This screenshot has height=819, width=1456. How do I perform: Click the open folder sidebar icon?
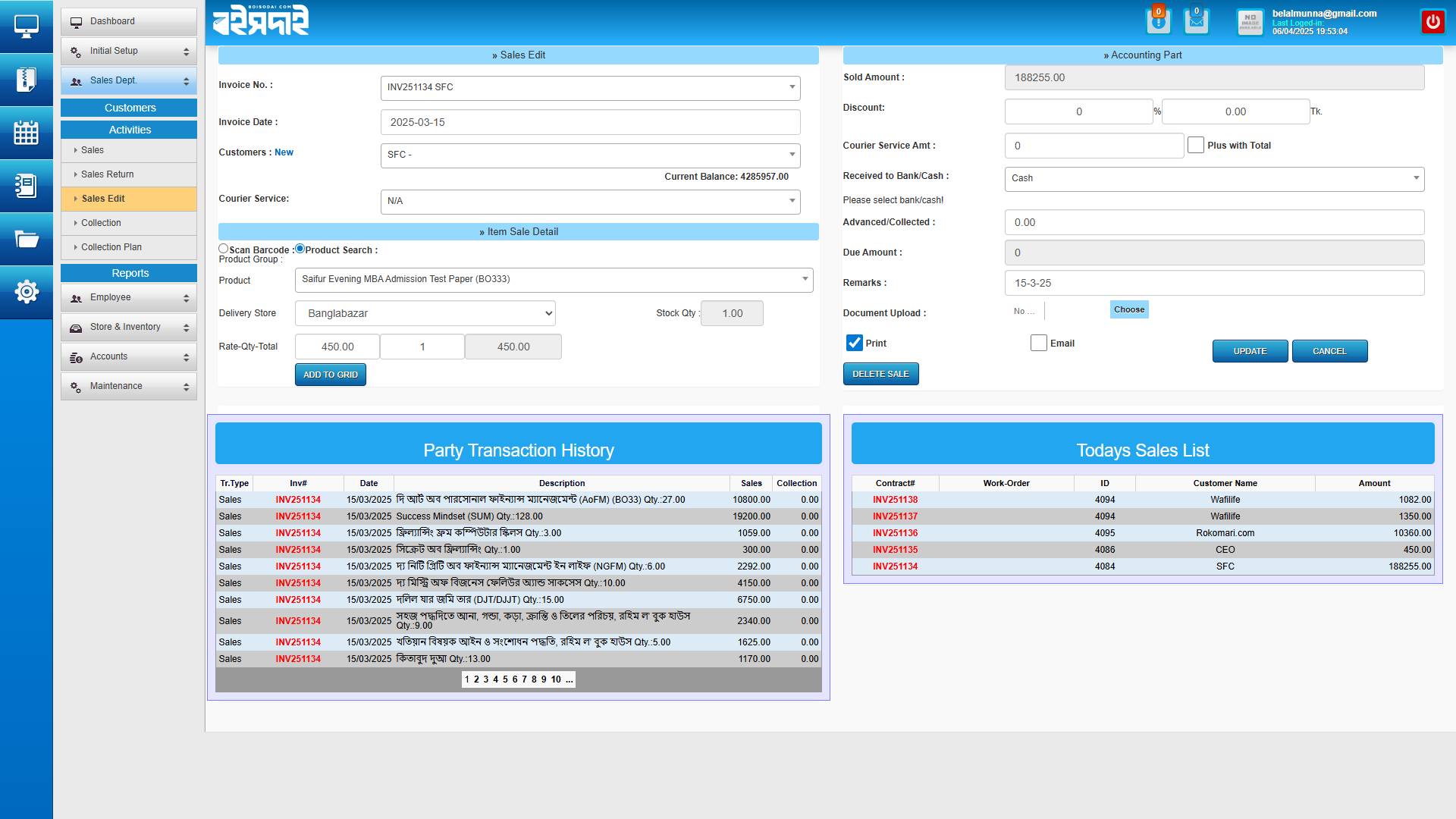pyautogui.click(x=26, y=240)
